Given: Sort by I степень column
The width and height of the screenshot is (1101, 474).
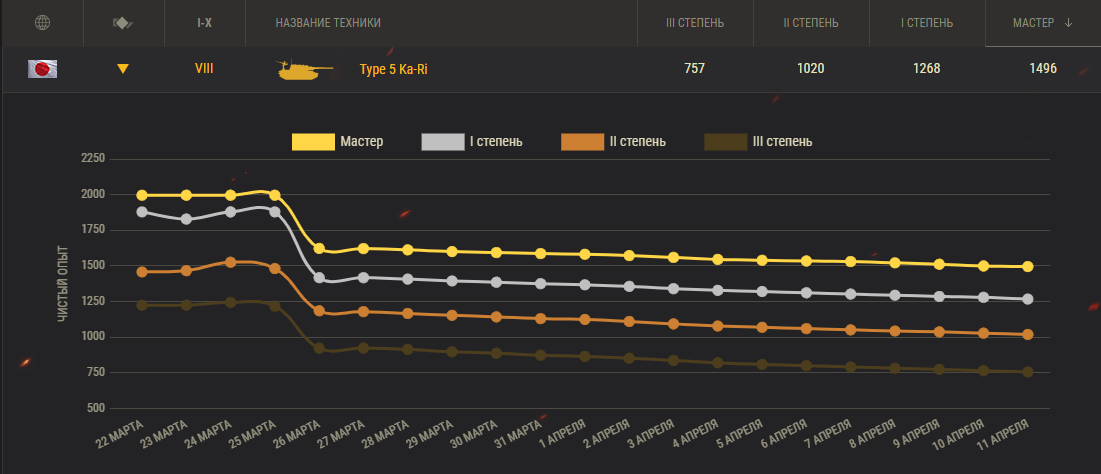Looking at the screenshot, I should [927, 23].
